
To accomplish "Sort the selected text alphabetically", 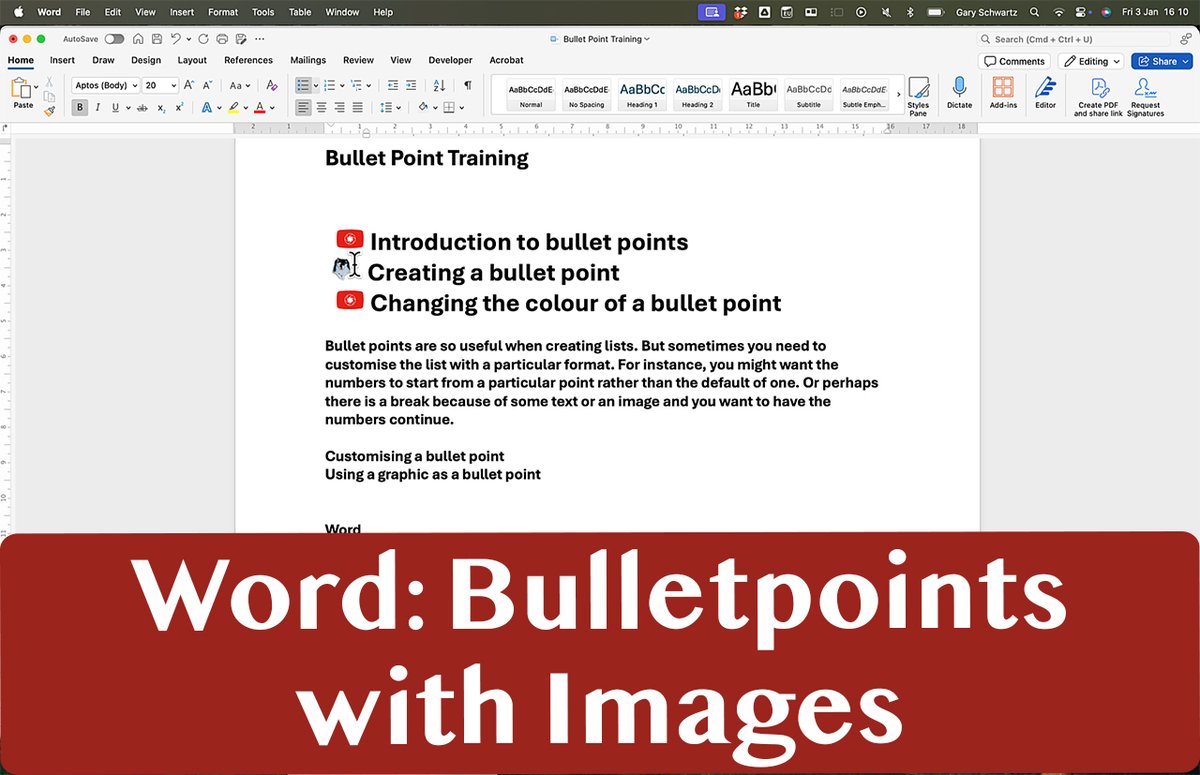I will click(x=440, y=85).
